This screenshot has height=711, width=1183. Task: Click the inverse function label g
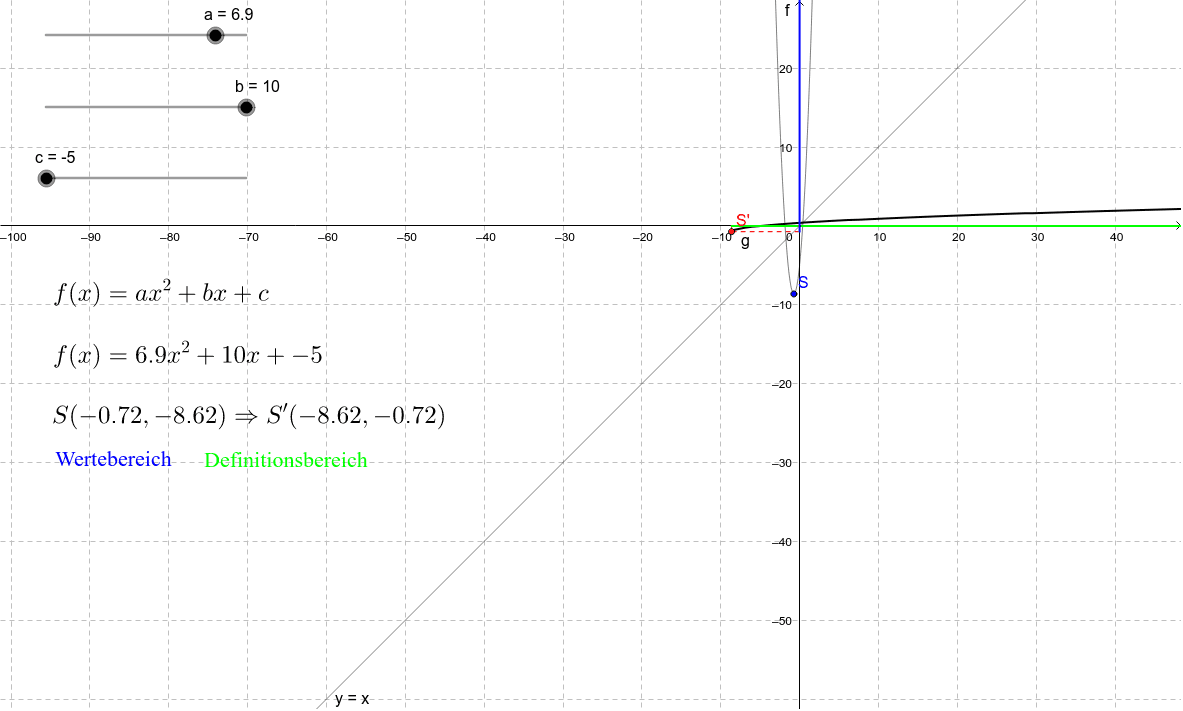pos(745,242)
